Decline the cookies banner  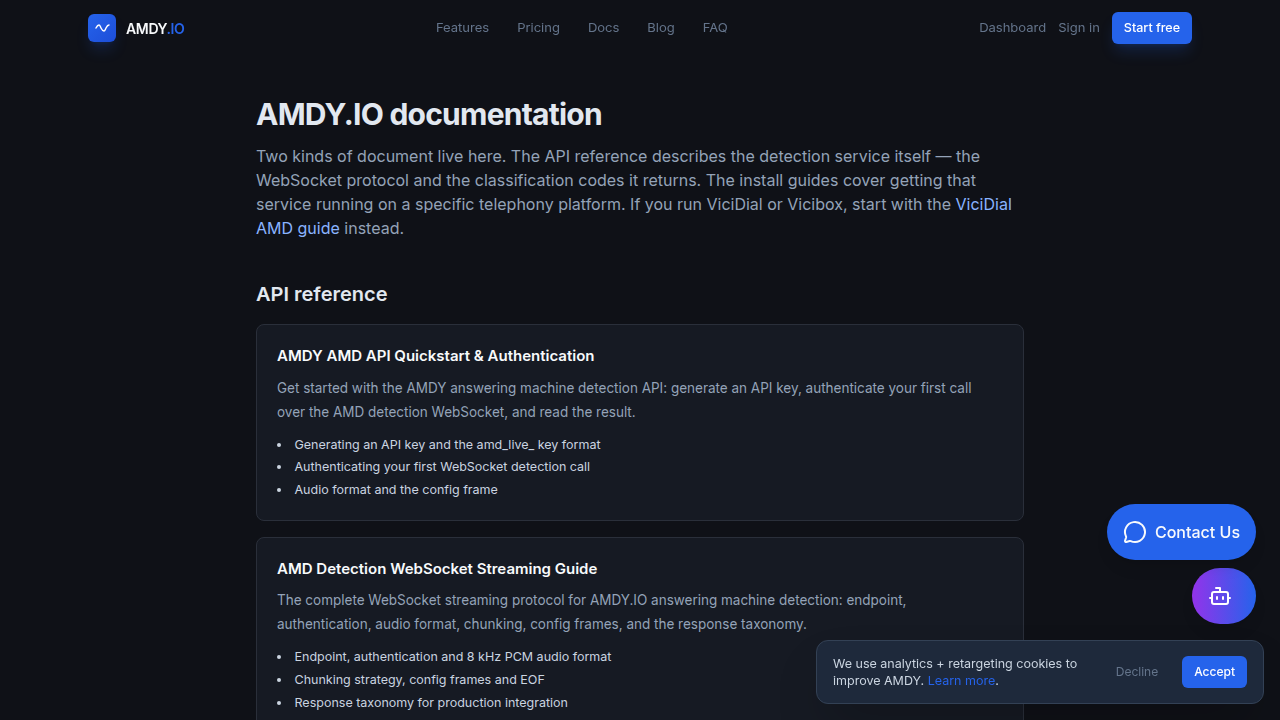pos(1137,672)
